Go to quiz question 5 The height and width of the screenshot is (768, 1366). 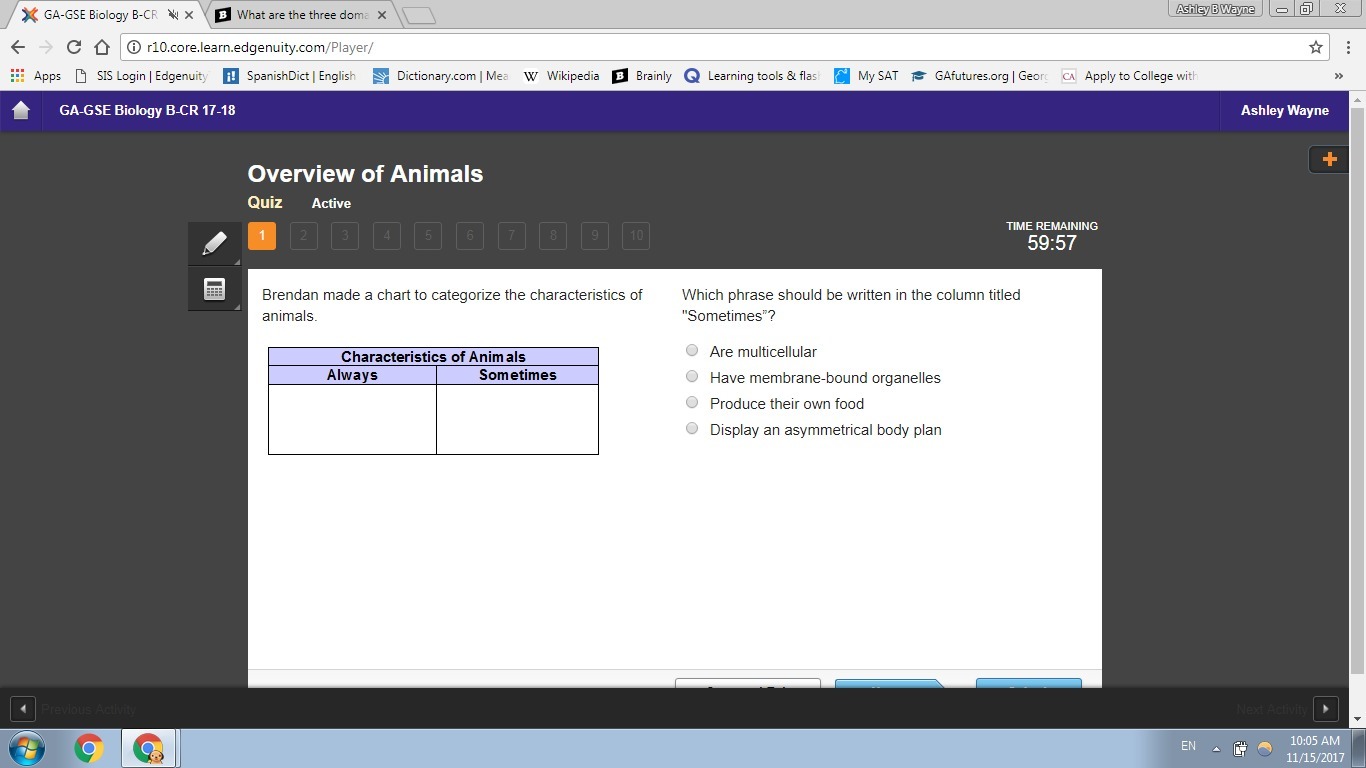[x=428, y=236]
